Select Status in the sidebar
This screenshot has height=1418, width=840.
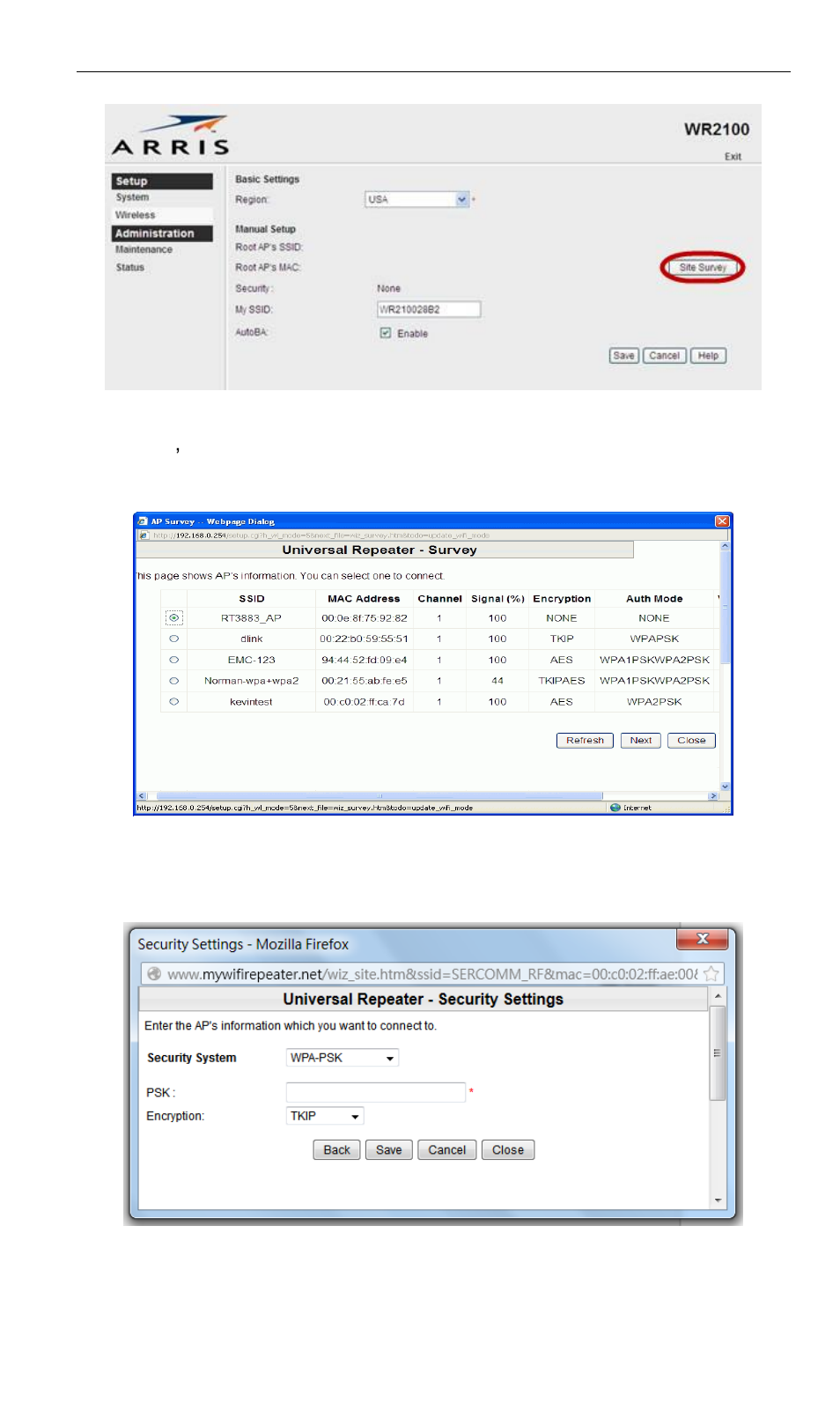(x=130, y=268)
